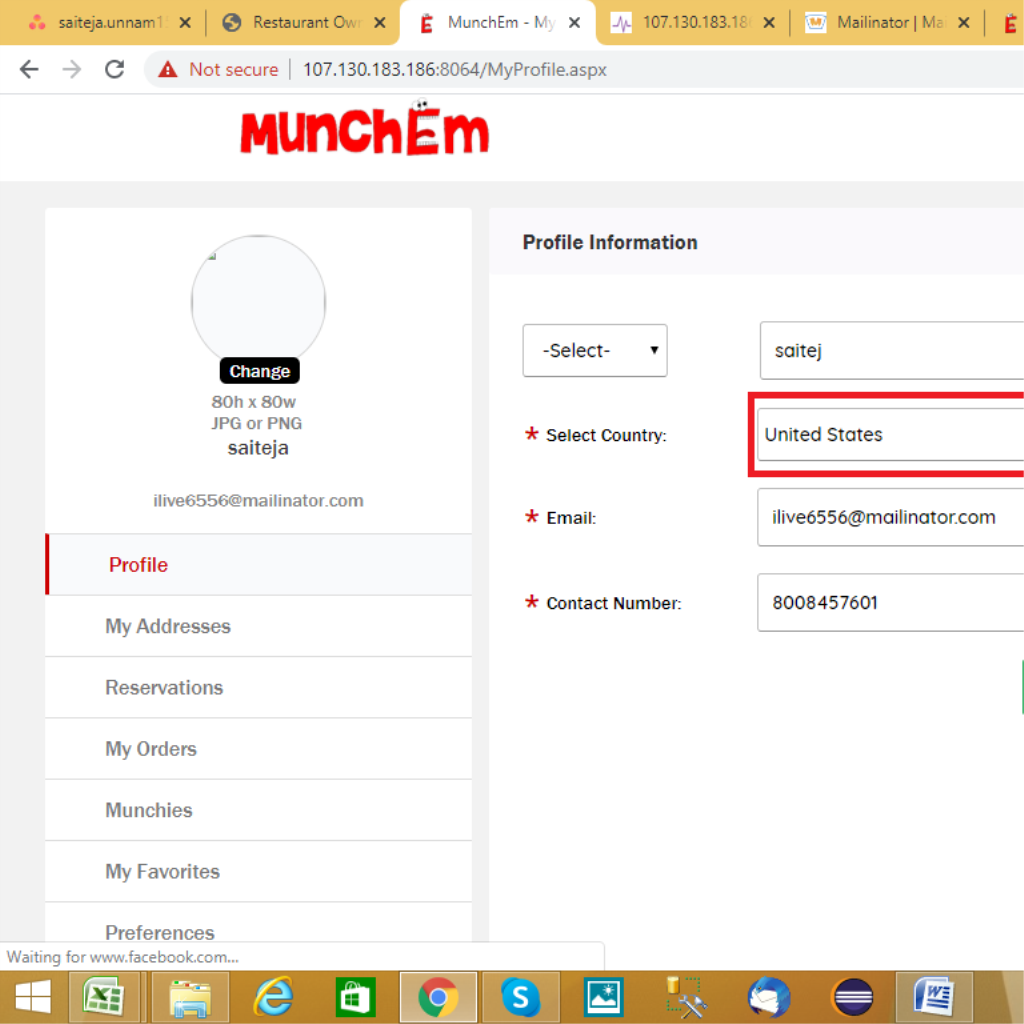This screenshot has width=1024, height=1024.
Task: Click the Email input field
Action: pyautogui.click(x=890, y=517)
